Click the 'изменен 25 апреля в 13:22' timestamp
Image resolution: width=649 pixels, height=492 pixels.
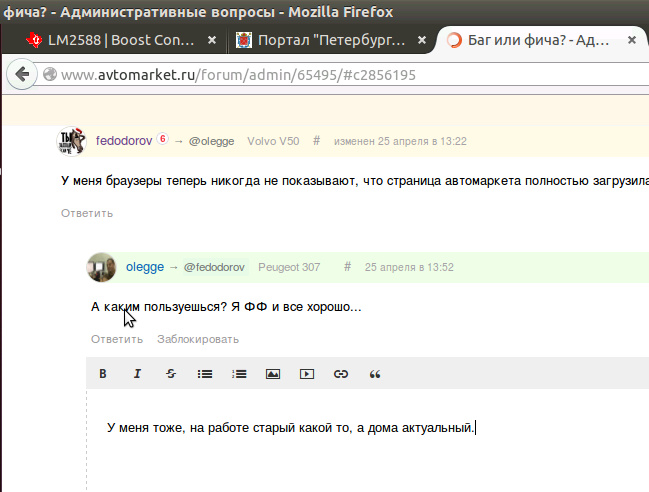[x=400, y=141]
